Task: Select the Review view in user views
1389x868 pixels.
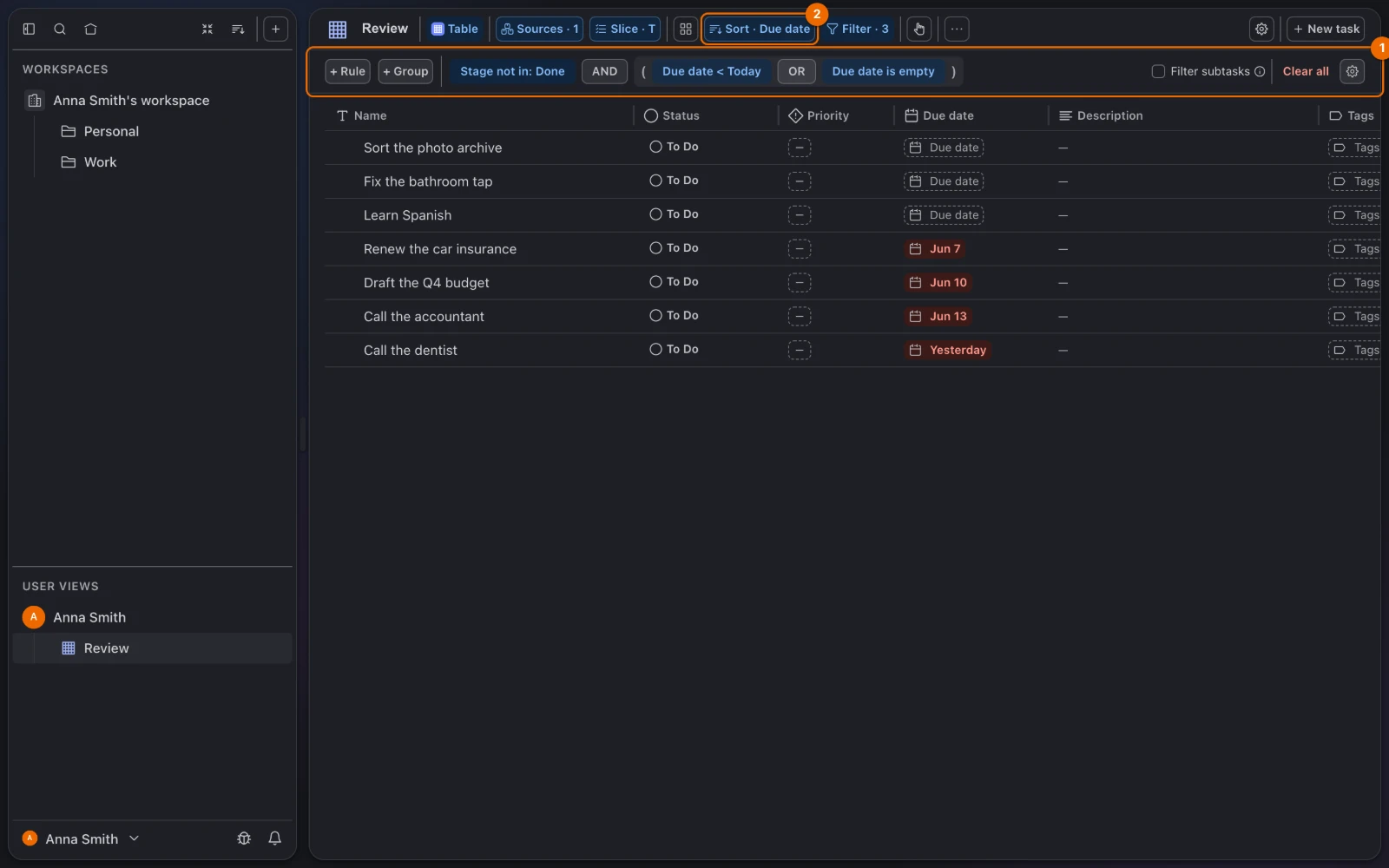Action: pyautogui.click(x=152, y=648)
